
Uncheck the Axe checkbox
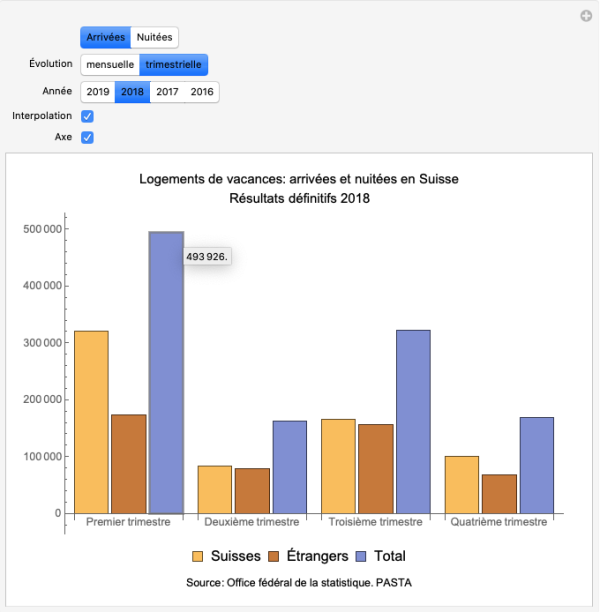pyautogui.click(x=88, y=137)
